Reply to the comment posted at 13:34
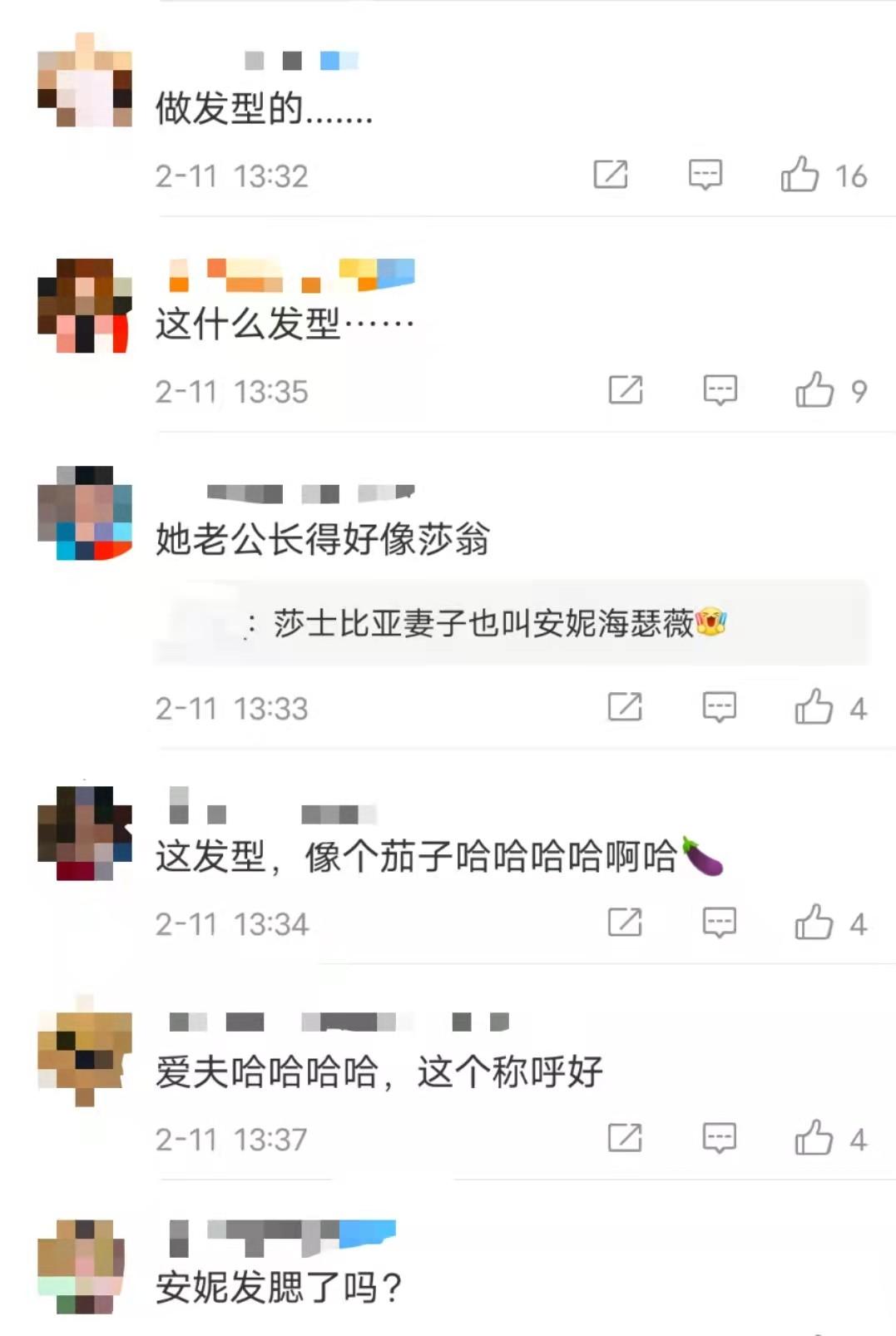Viewport: 896px width, 1336px height. 719,923
